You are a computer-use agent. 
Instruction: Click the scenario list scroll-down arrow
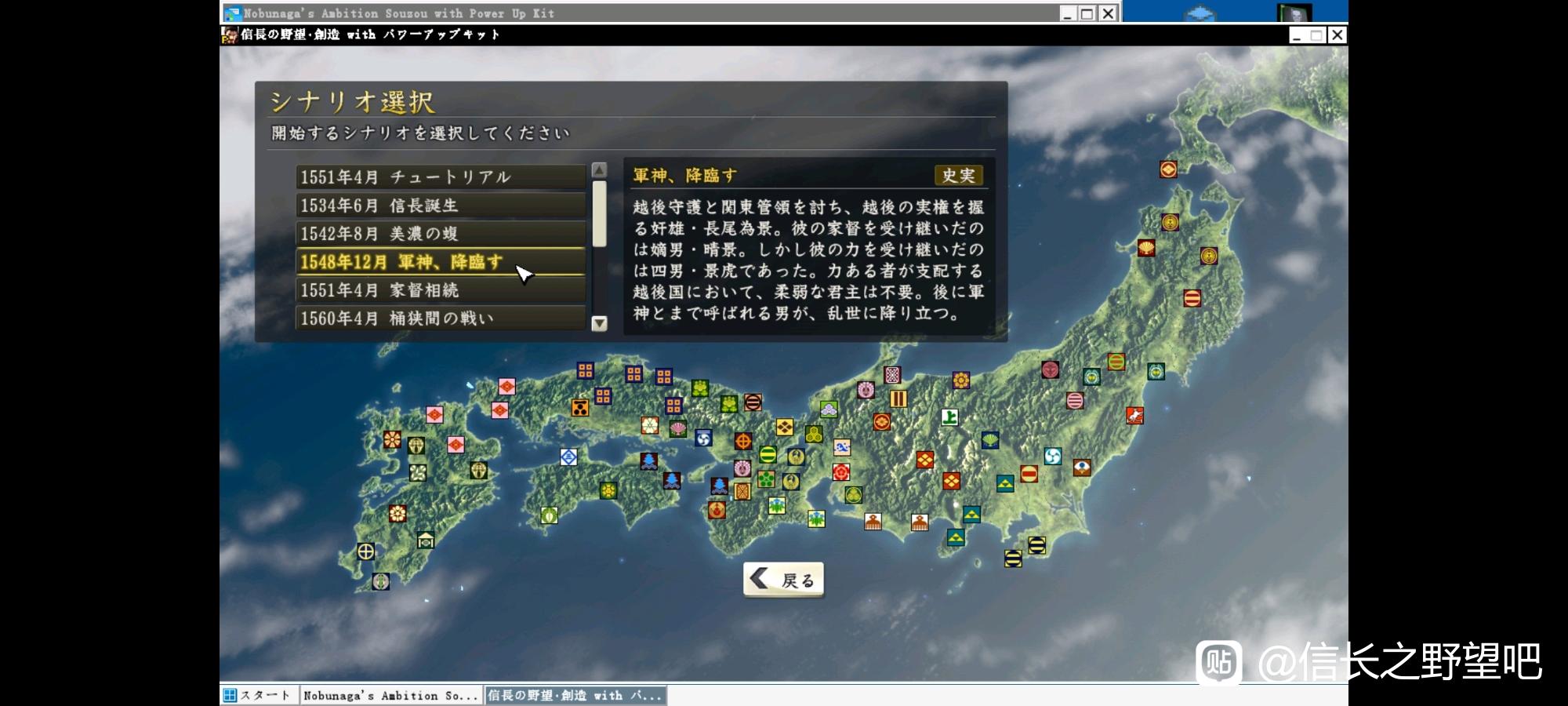(599, 323)
